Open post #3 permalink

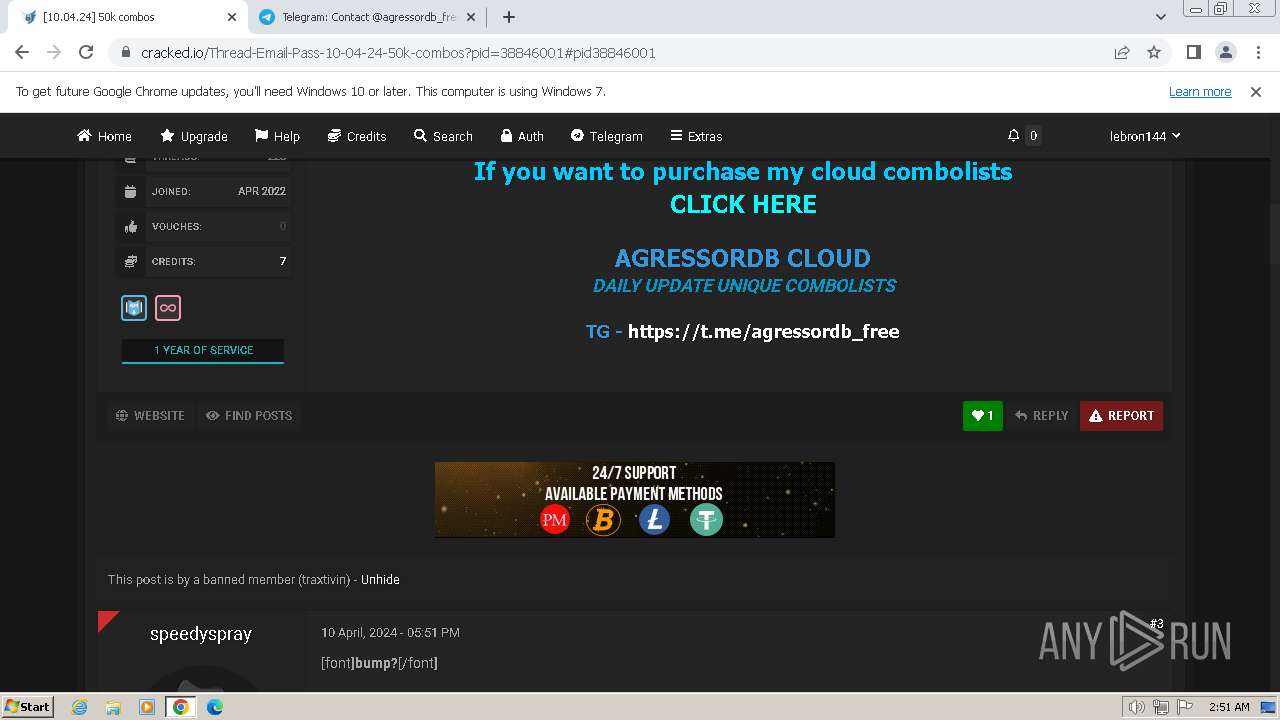click(1156, 624)
